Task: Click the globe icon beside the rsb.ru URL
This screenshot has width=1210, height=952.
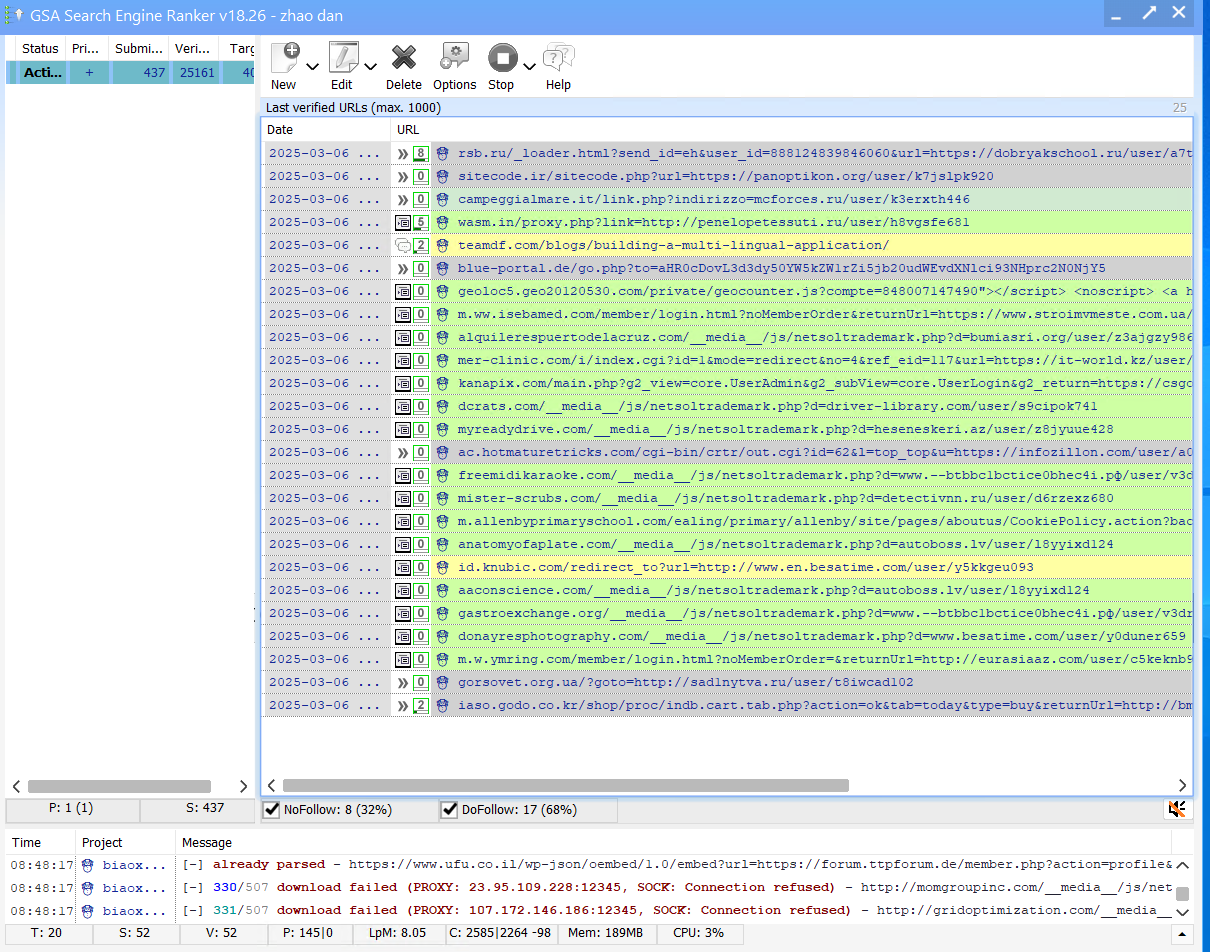Action: pyautogui.click(x=441, y=153)
